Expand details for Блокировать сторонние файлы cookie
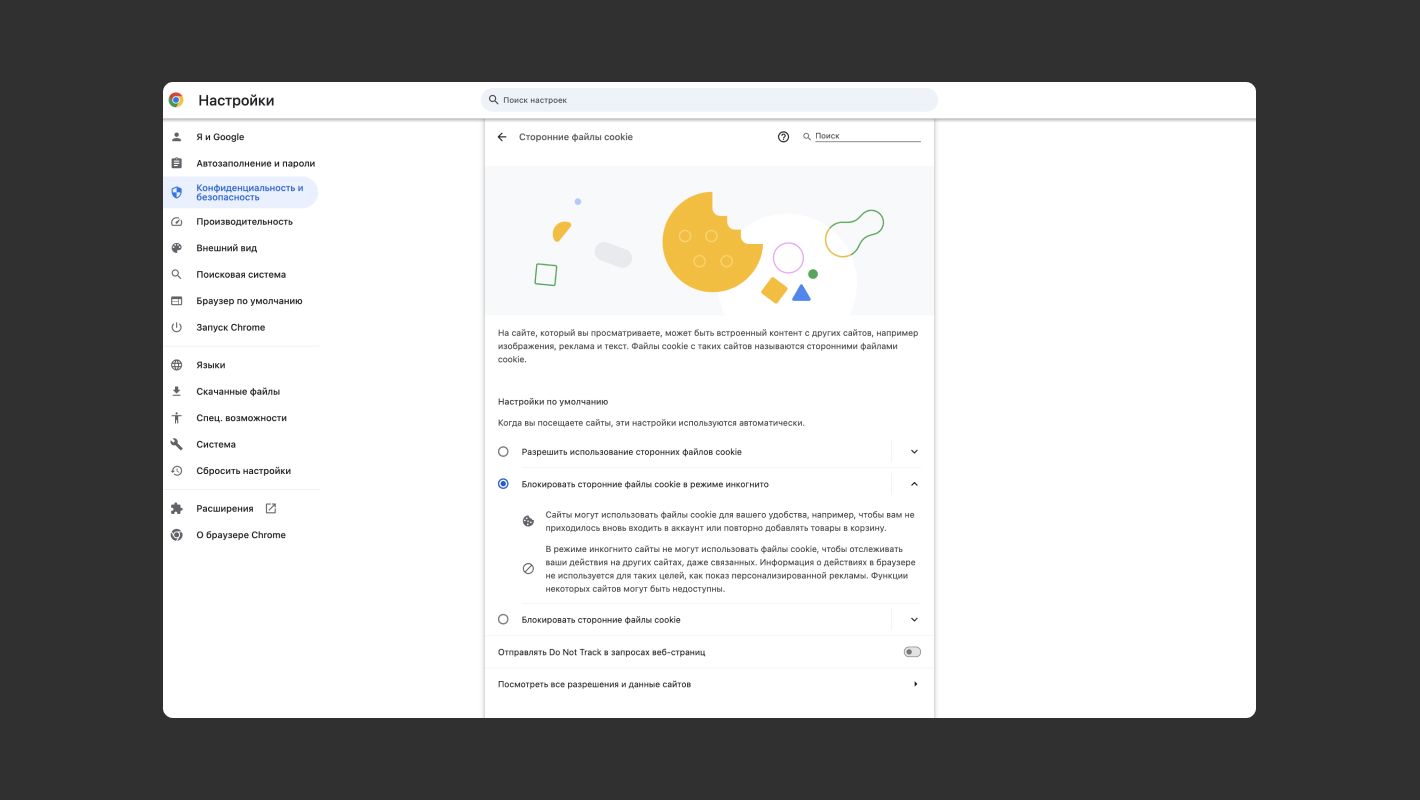1420x800 pixels. 913,619
